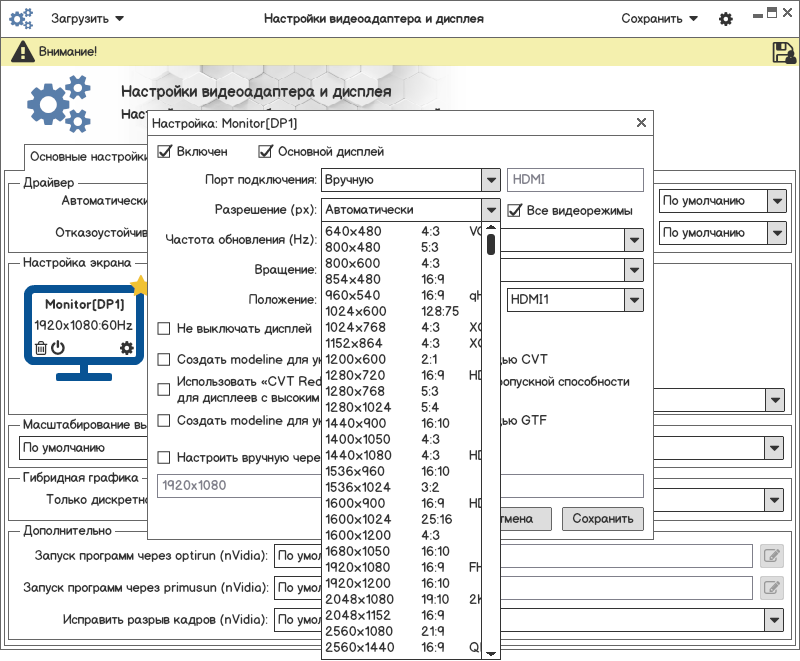This screenshot has width=800, height=661.
Task: Disable the "Все видеорежимы" checkbox
Action: pos(515,211)
